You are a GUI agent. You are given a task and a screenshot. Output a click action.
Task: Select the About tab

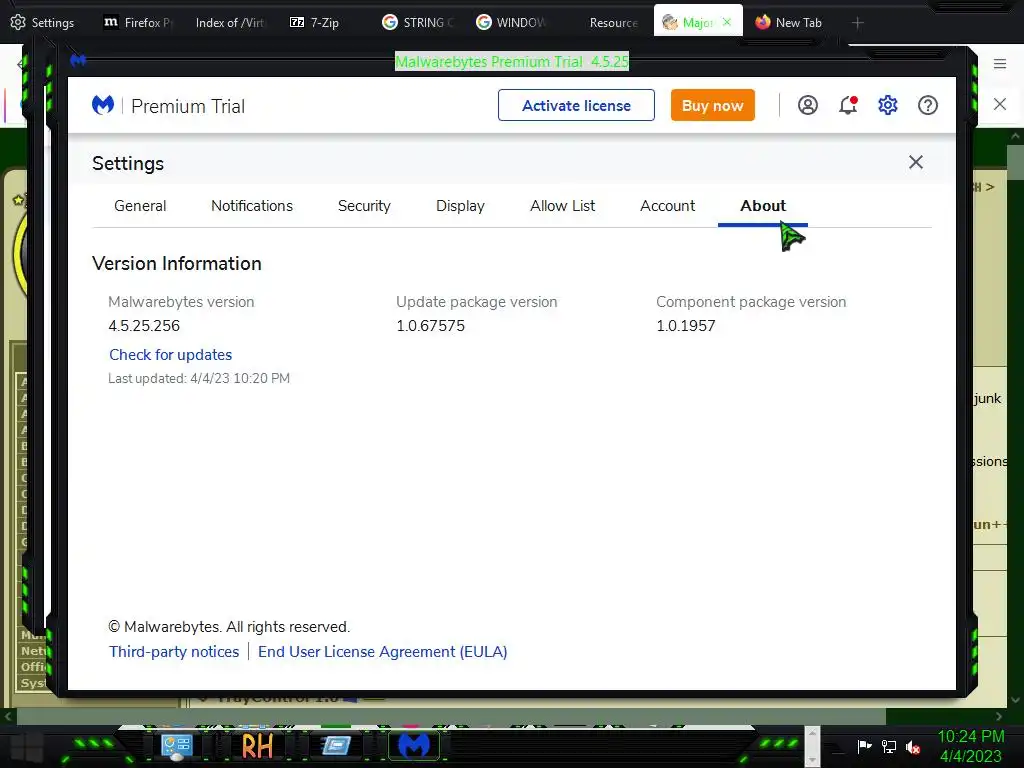click(x=763, y=206)
